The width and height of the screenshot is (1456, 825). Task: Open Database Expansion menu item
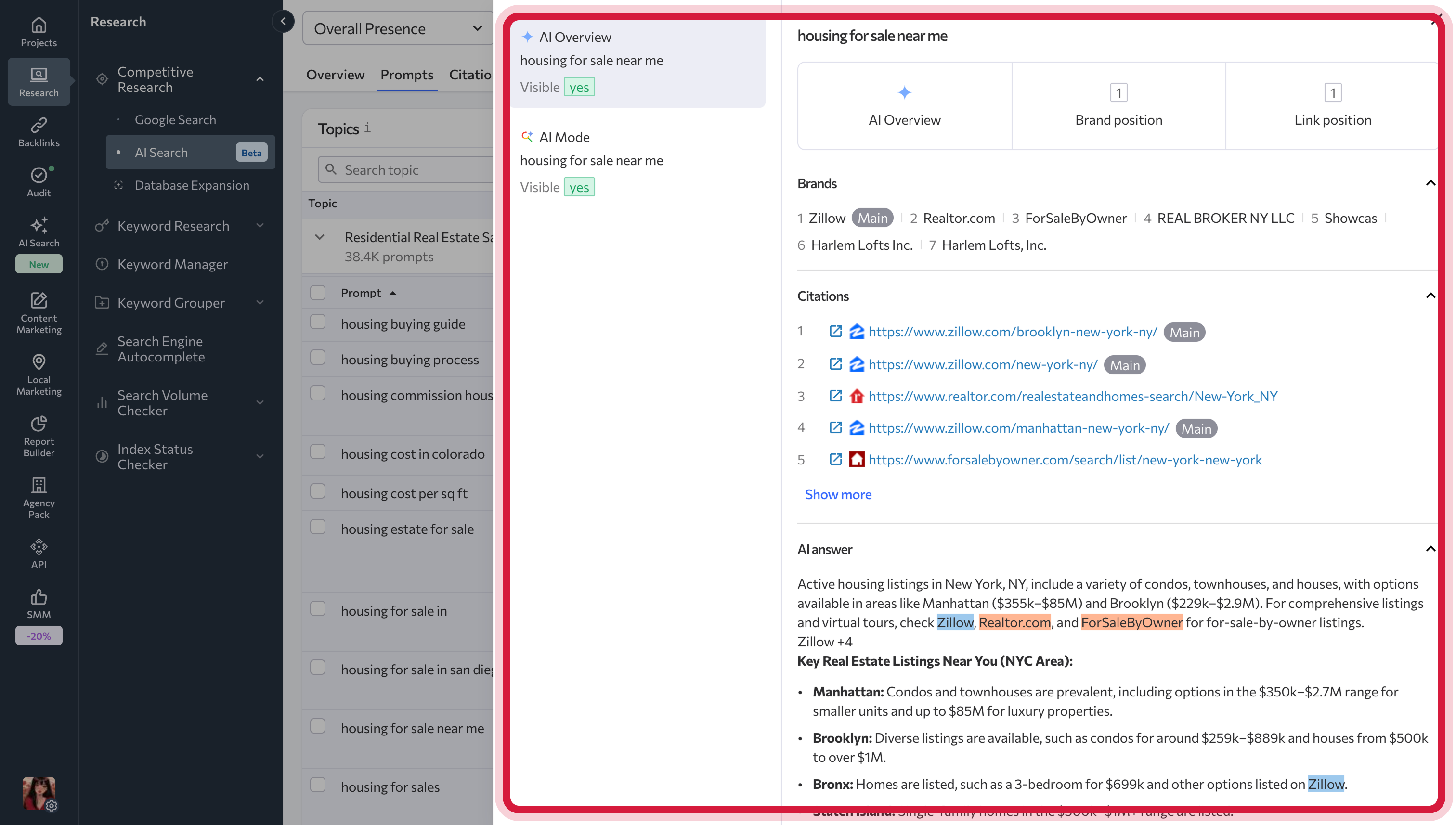coord(192,185)
